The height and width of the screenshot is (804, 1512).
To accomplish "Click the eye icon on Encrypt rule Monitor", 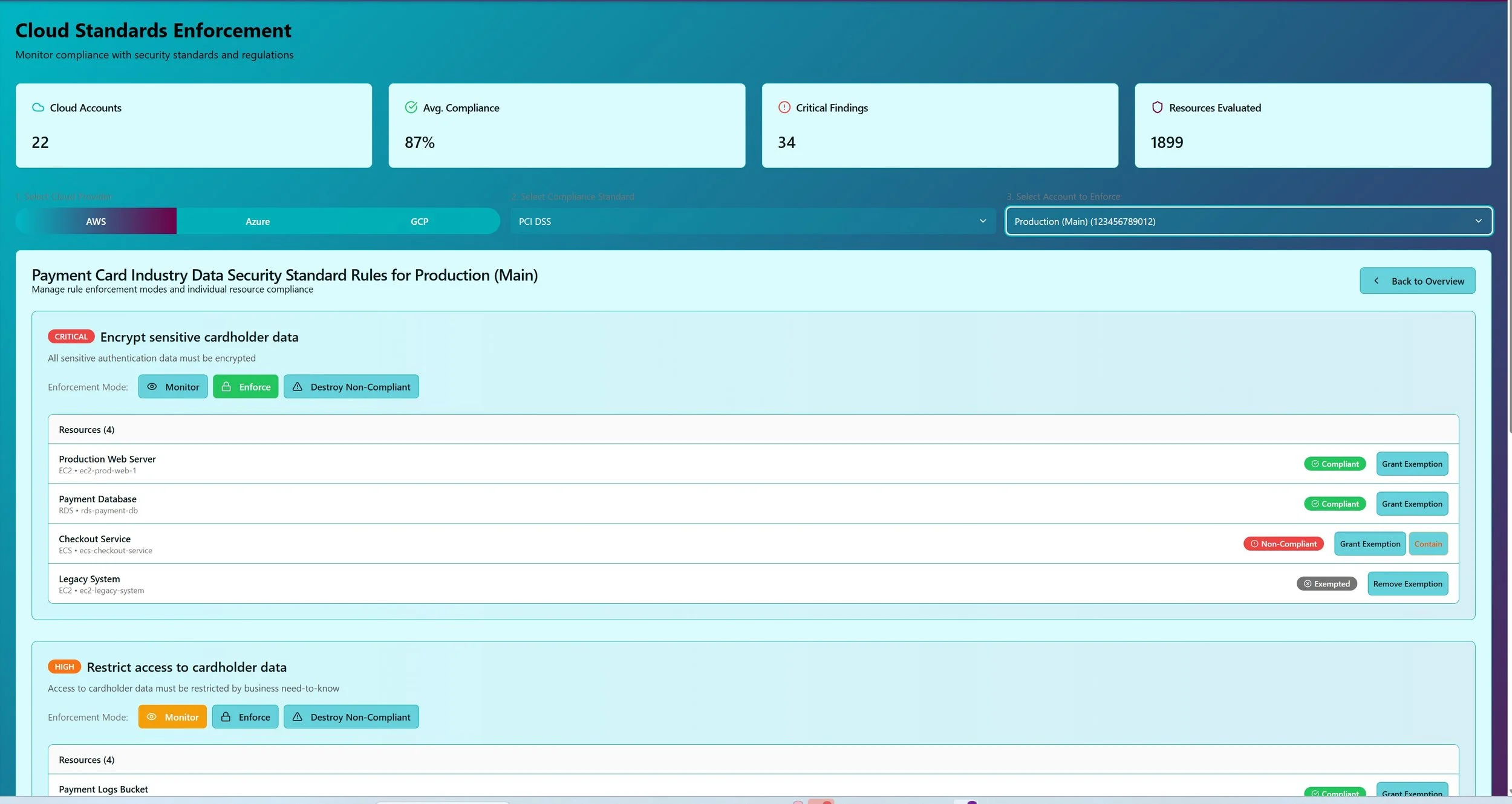I will pyautogui.click(x=152, y=387).
